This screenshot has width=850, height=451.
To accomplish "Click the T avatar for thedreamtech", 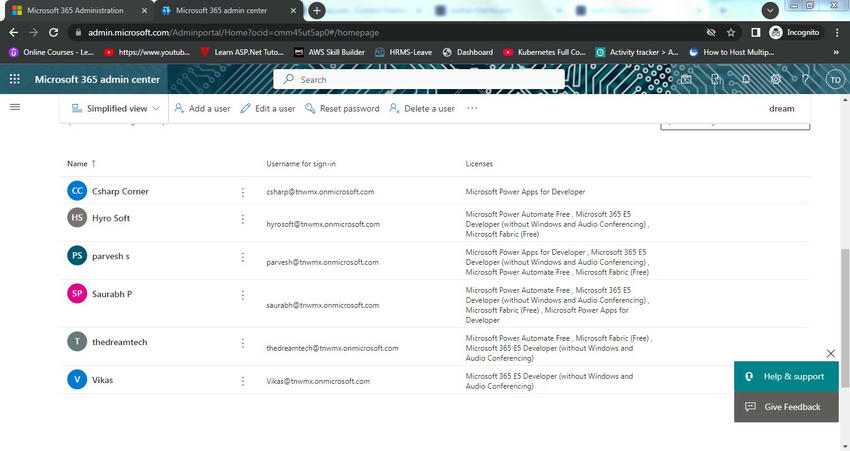I will (x=77, y=342).
